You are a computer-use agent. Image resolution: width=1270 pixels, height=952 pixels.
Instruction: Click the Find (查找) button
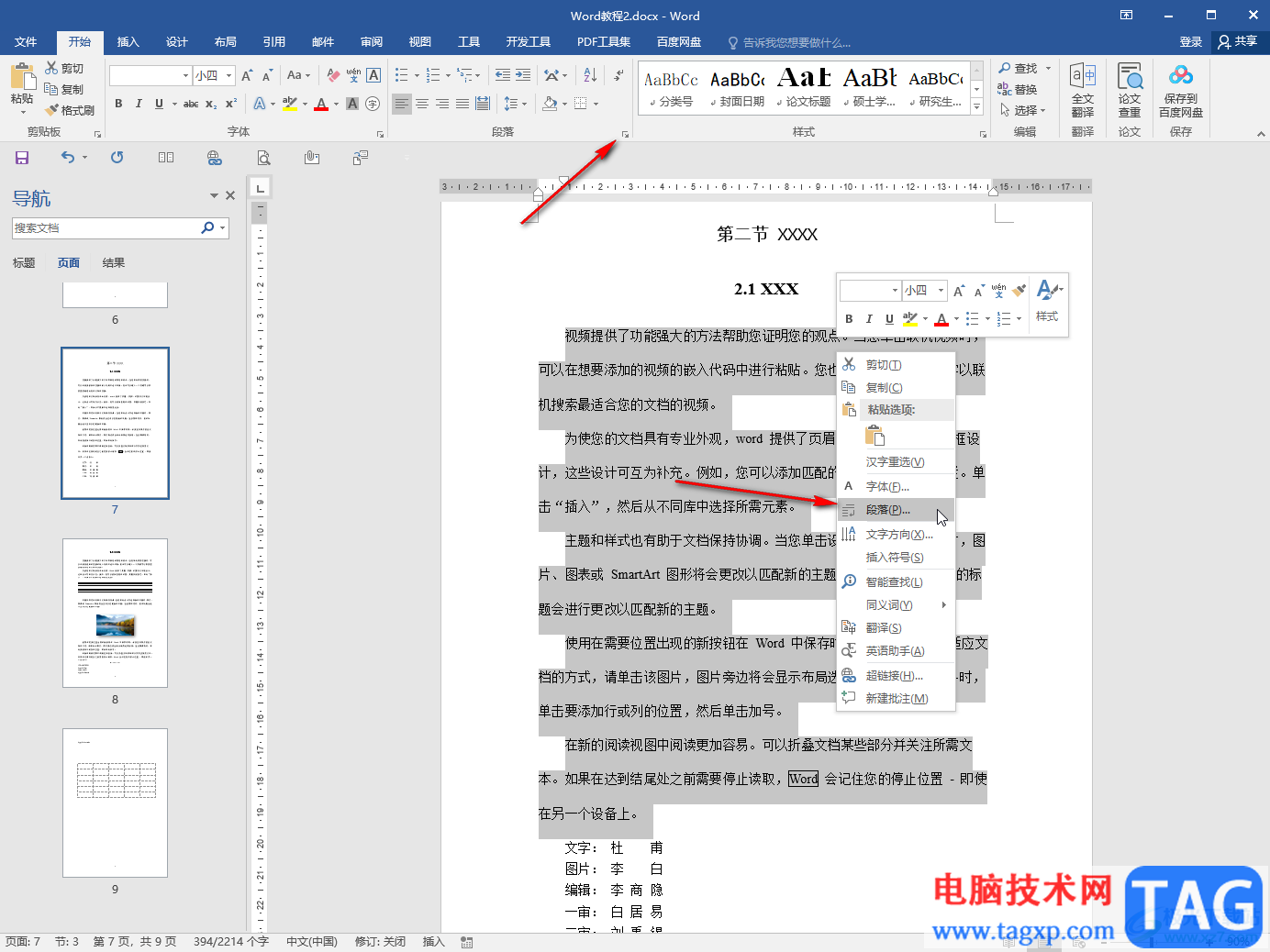pyautogui.click(x=1018, y=69)
